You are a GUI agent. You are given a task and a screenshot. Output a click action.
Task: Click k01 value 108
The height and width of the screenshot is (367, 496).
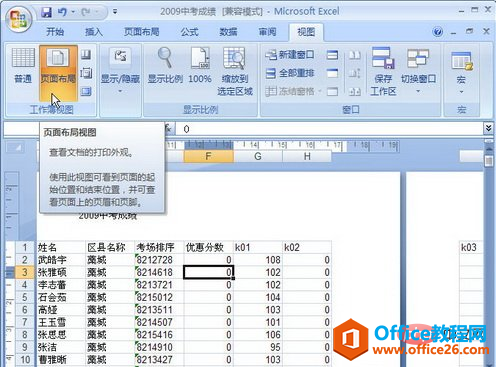coord(258,260)
